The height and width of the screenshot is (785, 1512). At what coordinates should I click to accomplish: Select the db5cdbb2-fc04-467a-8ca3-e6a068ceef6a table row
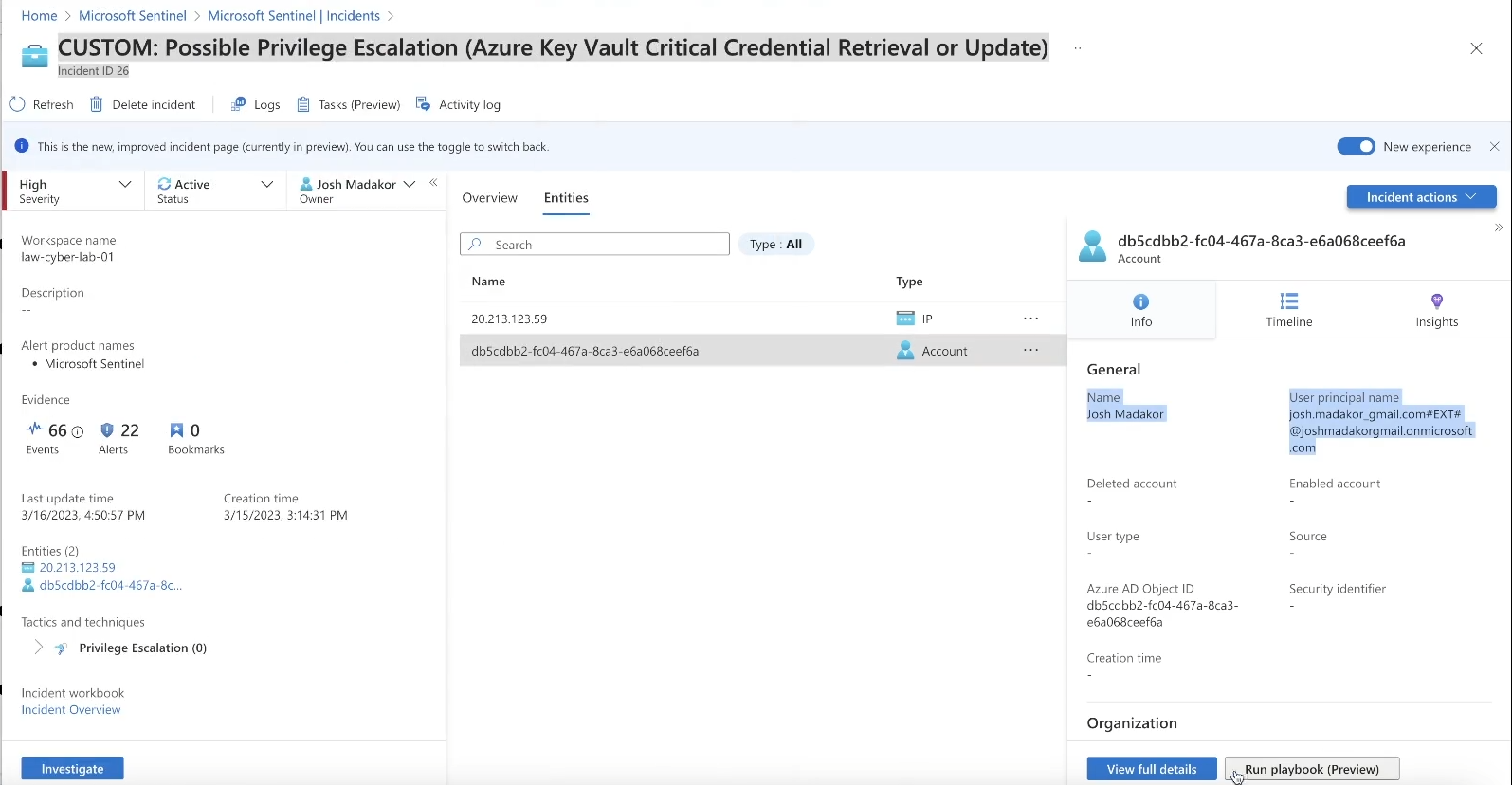click(x=762, y=351)
